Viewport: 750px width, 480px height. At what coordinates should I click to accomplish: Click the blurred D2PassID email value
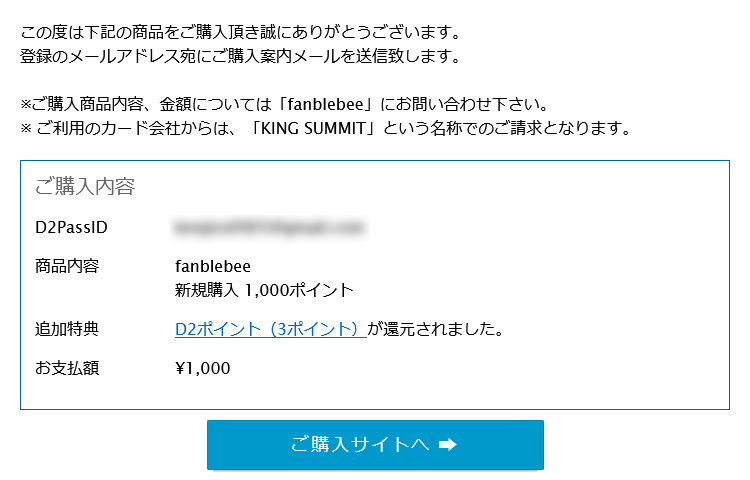pyautogui.click(x=267, y=228)
